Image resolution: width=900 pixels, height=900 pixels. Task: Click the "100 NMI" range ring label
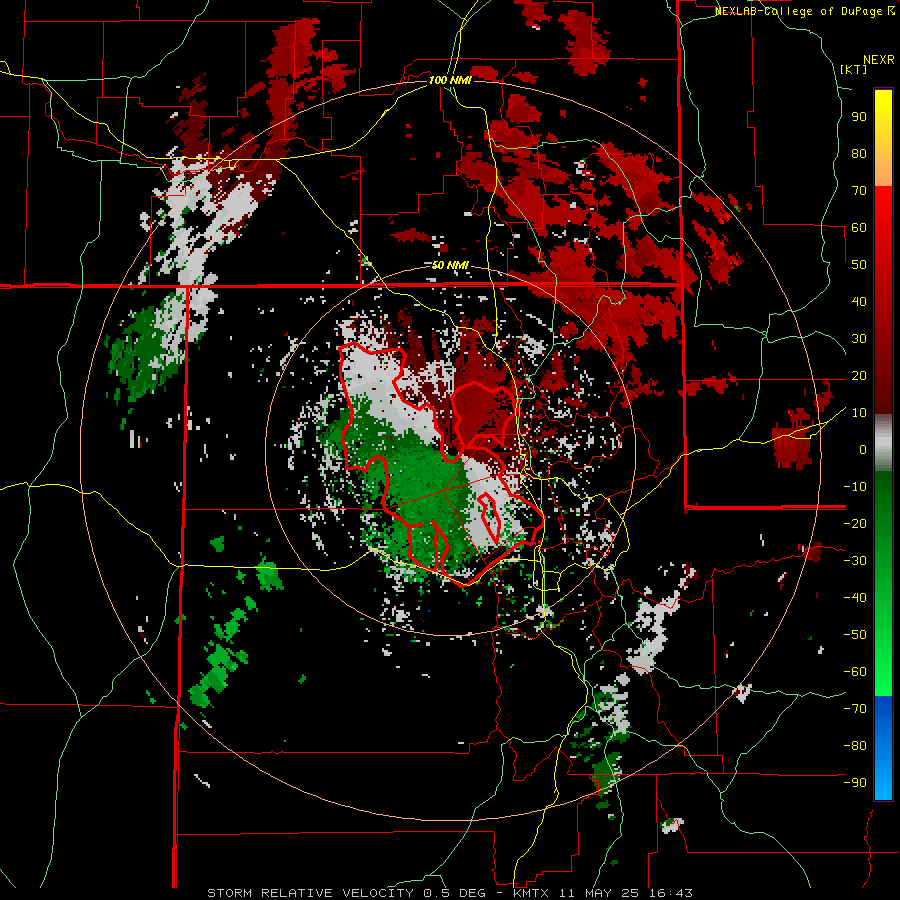click(450, 80)
